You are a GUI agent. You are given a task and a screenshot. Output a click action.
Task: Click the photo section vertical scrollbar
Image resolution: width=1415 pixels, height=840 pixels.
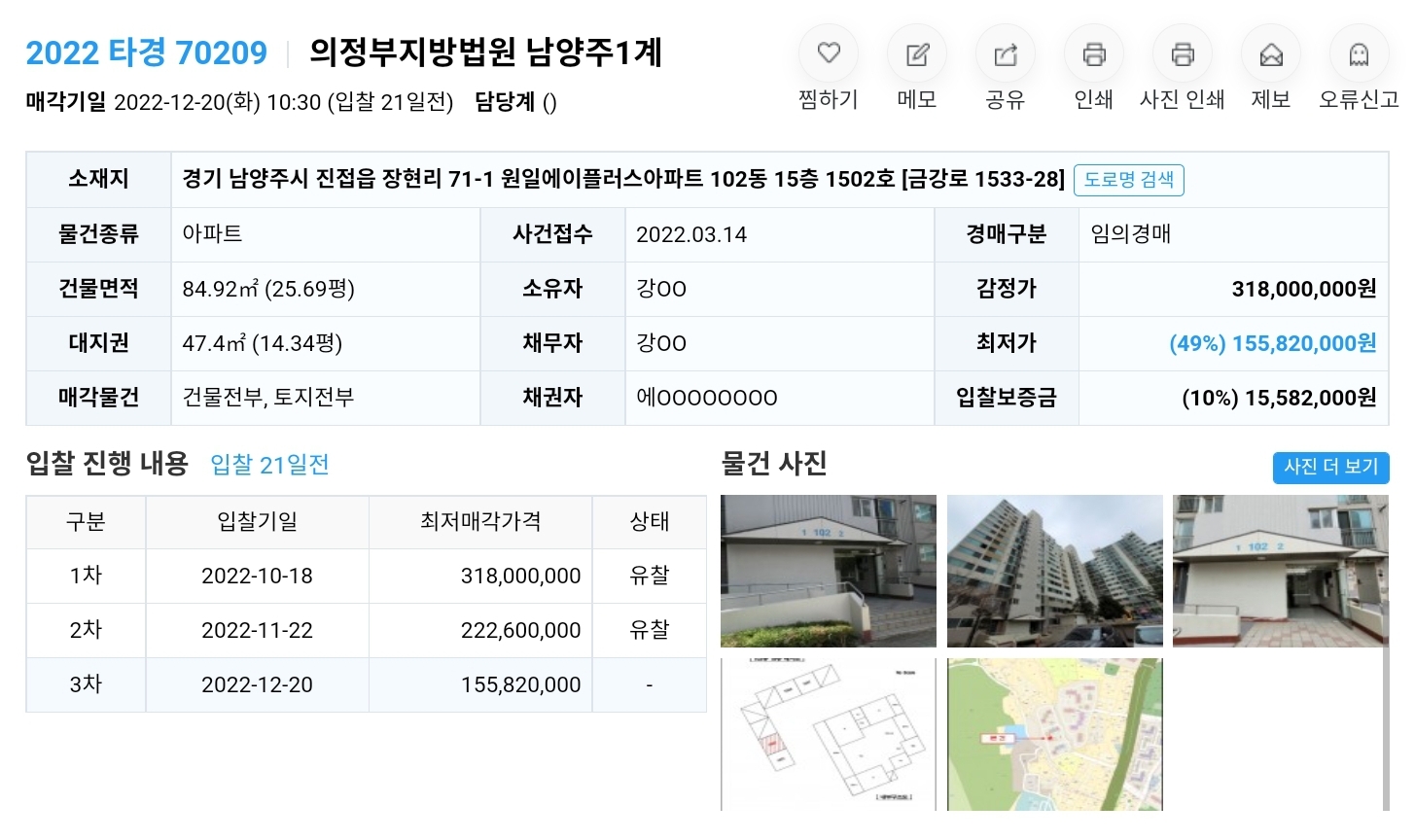coord(1386,705)
